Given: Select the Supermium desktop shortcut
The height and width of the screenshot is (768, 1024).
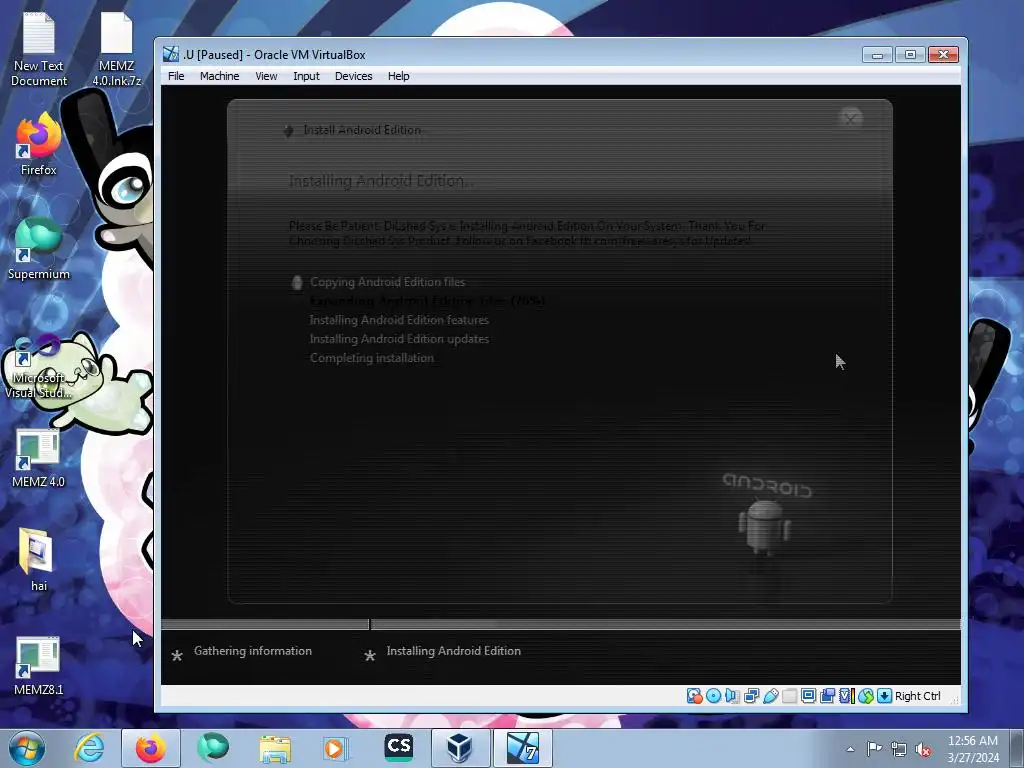Looking at the screenshot, I should coord(39,249).
